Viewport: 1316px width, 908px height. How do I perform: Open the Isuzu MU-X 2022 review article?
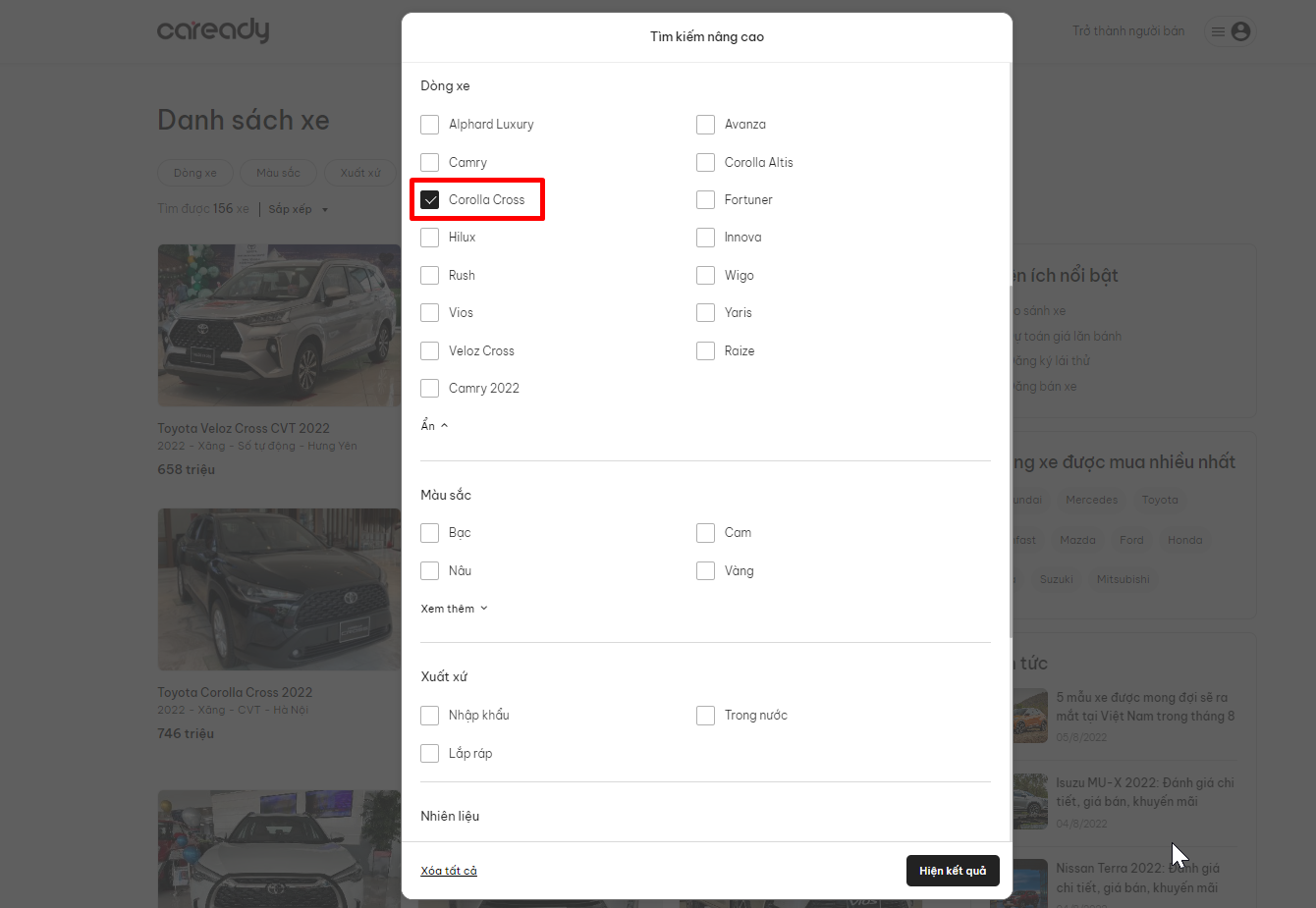(1145, 792)
